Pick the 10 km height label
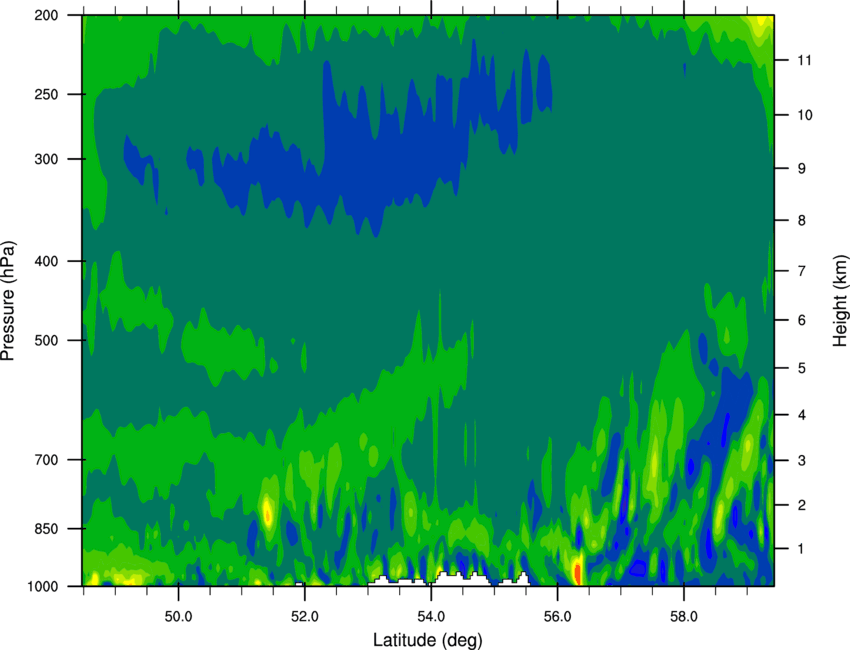Viewport: 850px width, 650px height. click(x=805, y=115)
